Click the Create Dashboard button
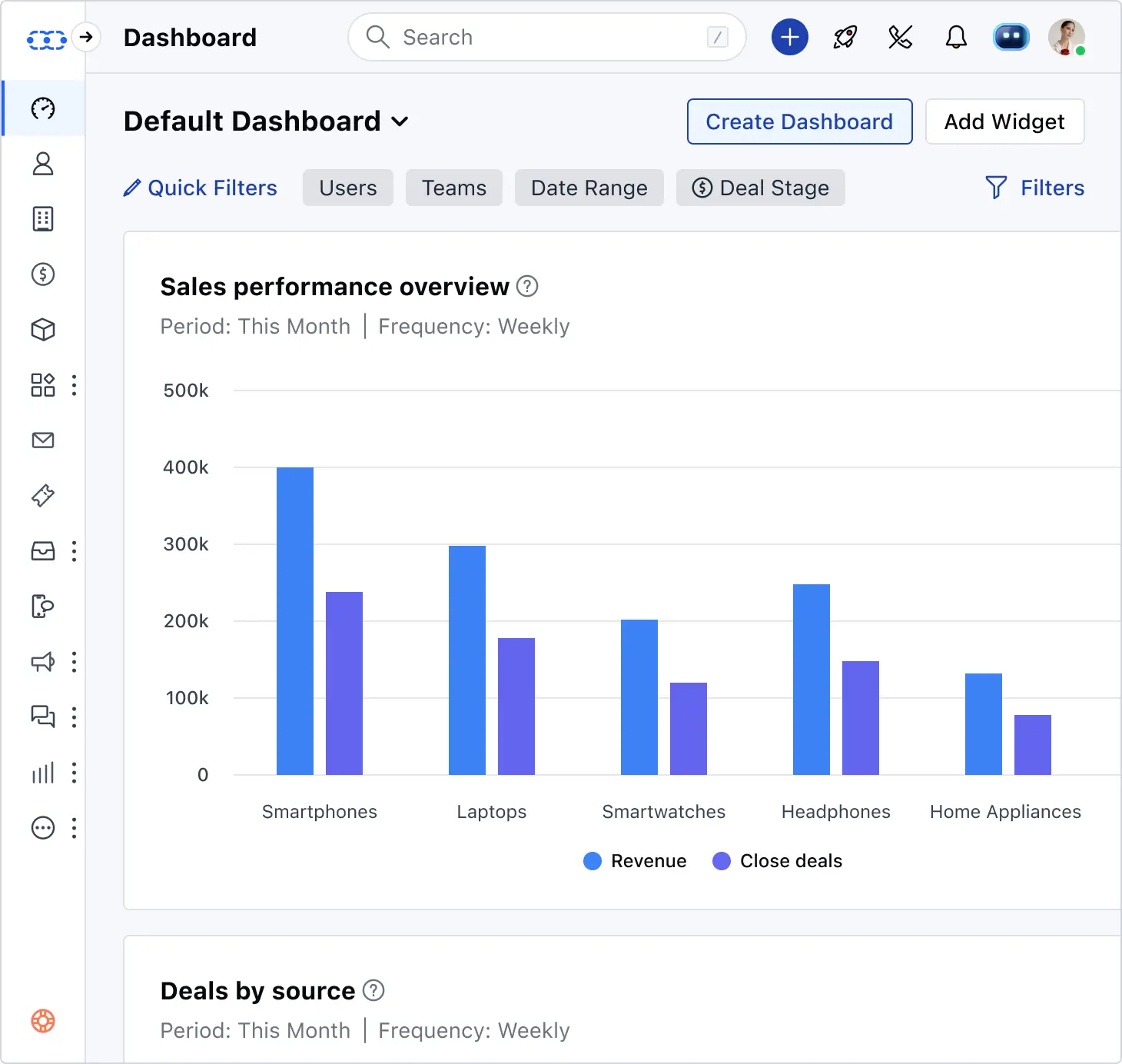1122x1064 pixels. pos(800,121)
